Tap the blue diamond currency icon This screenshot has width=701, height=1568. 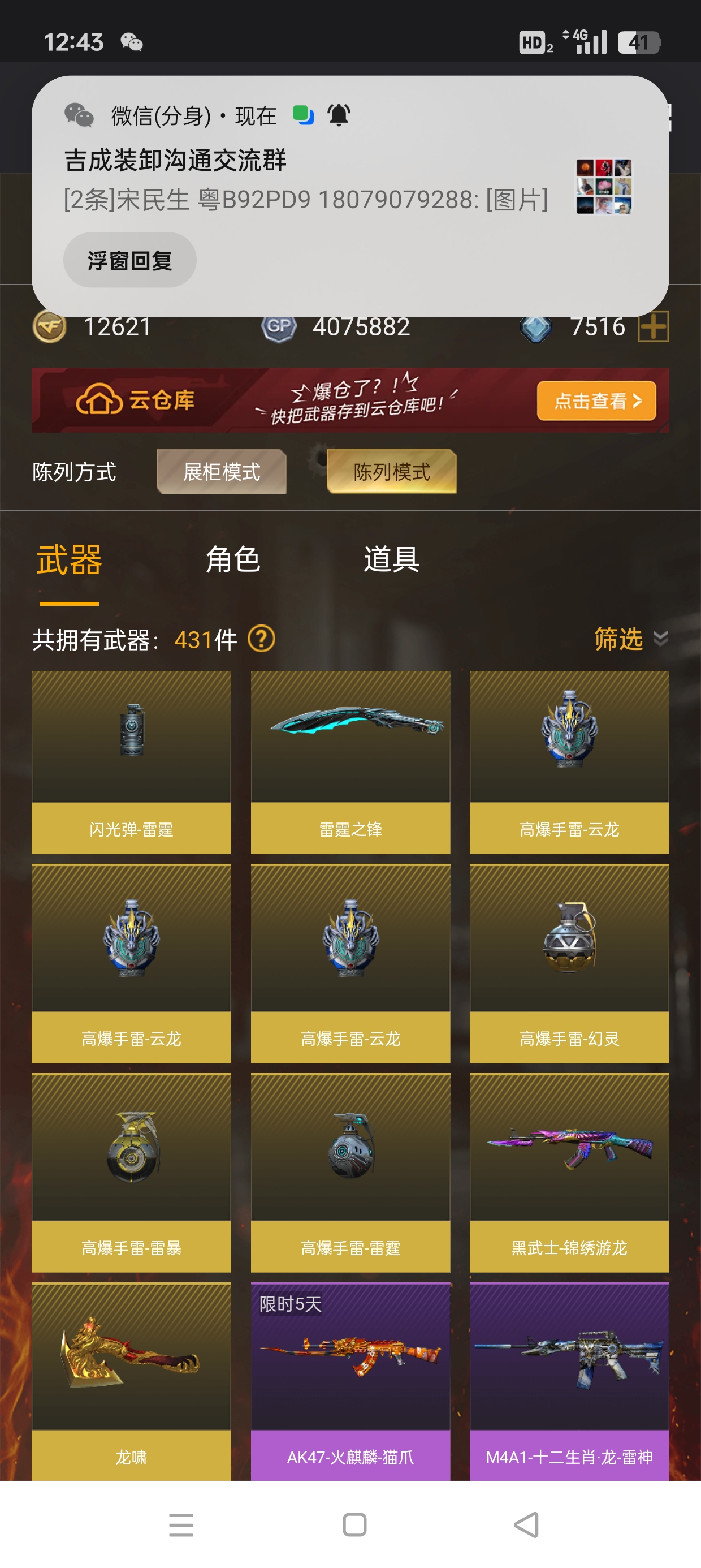click(x=535, y=329)
